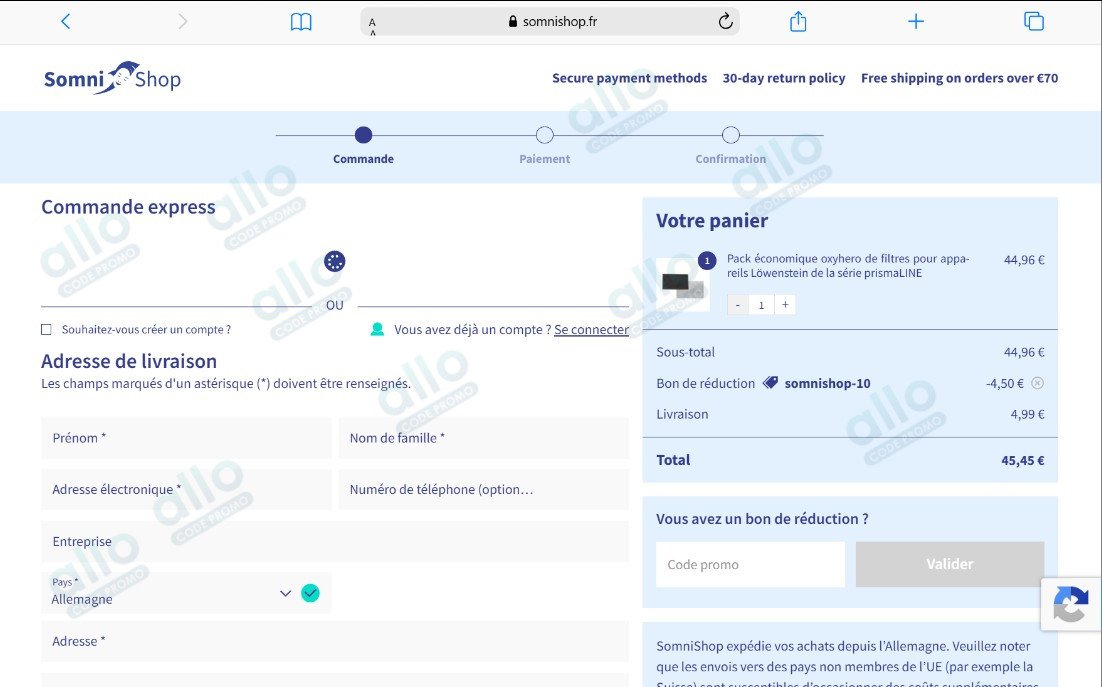Decrease quantity with the minus button

(x=737, y=305)
